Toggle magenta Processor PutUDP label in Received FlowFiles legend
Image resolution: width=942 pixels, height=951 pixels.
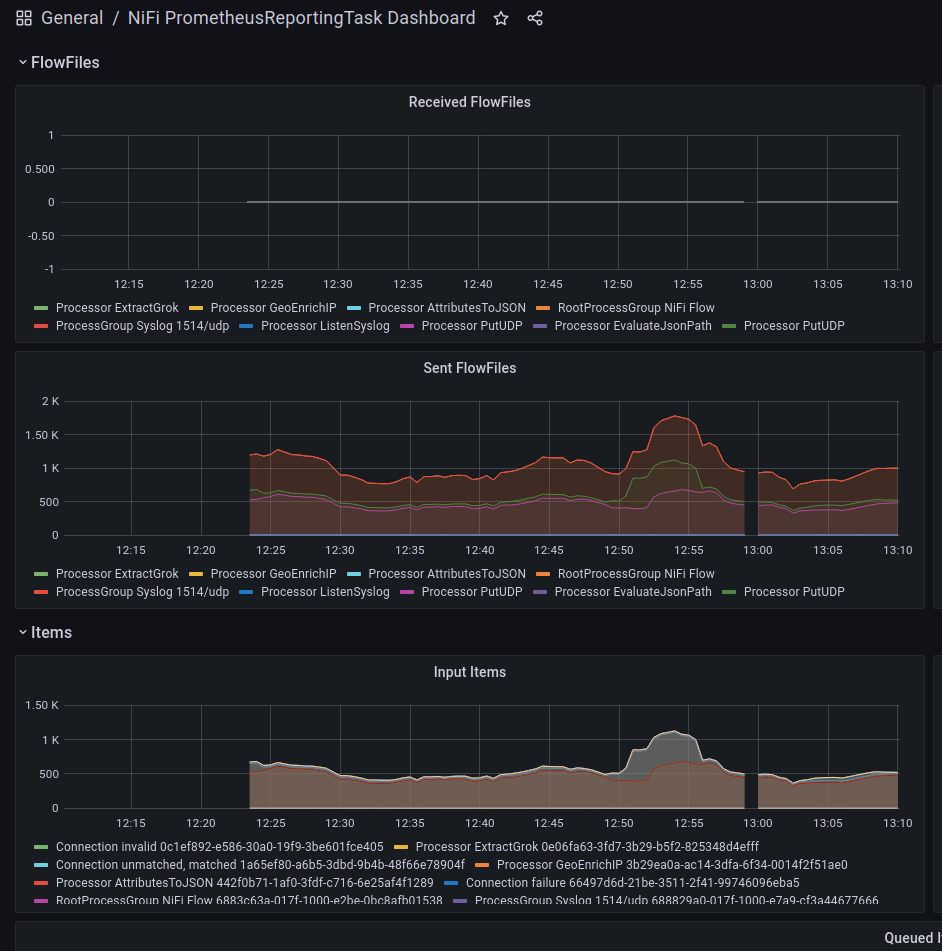coord(472,326)
